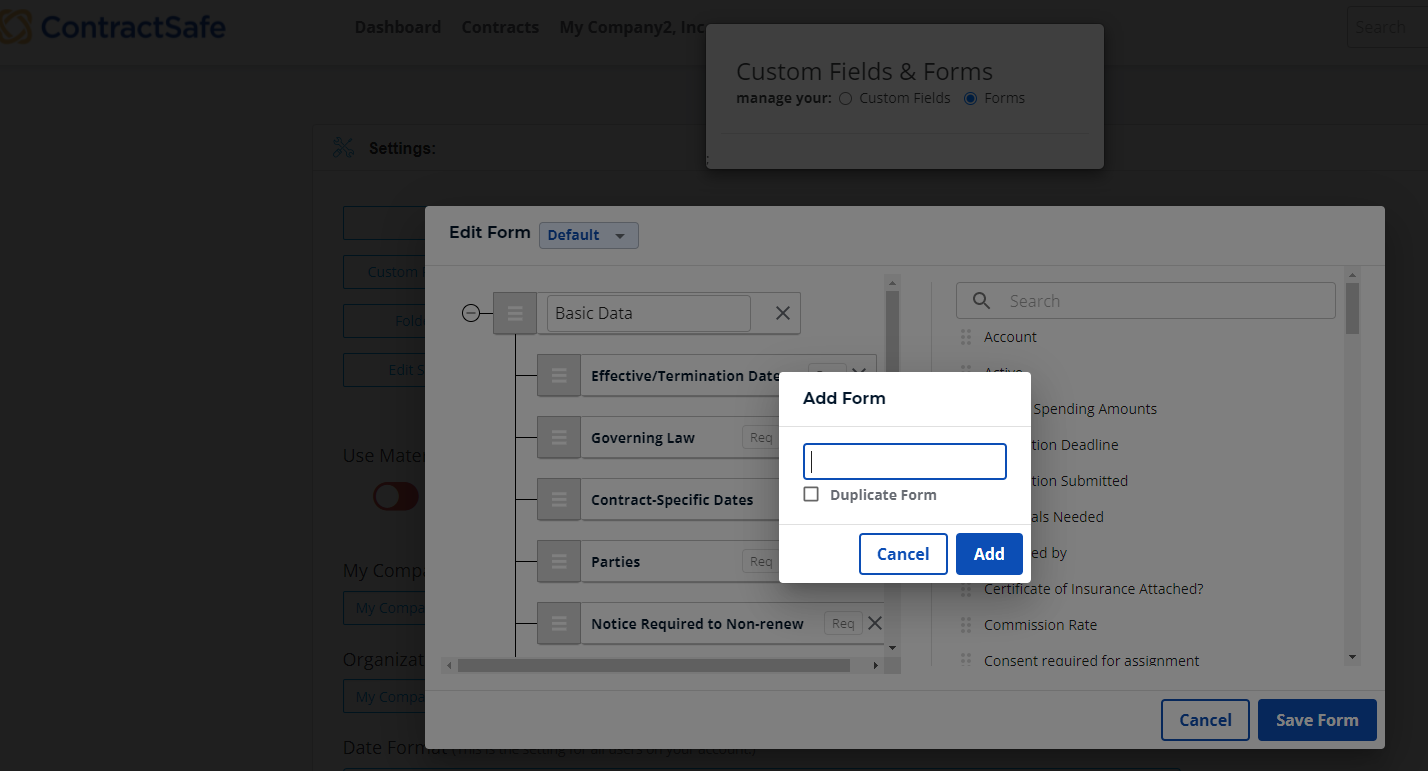Click the Spending Amounts field entry
Screen dimensions: 1428x771
pos(1095,409)
